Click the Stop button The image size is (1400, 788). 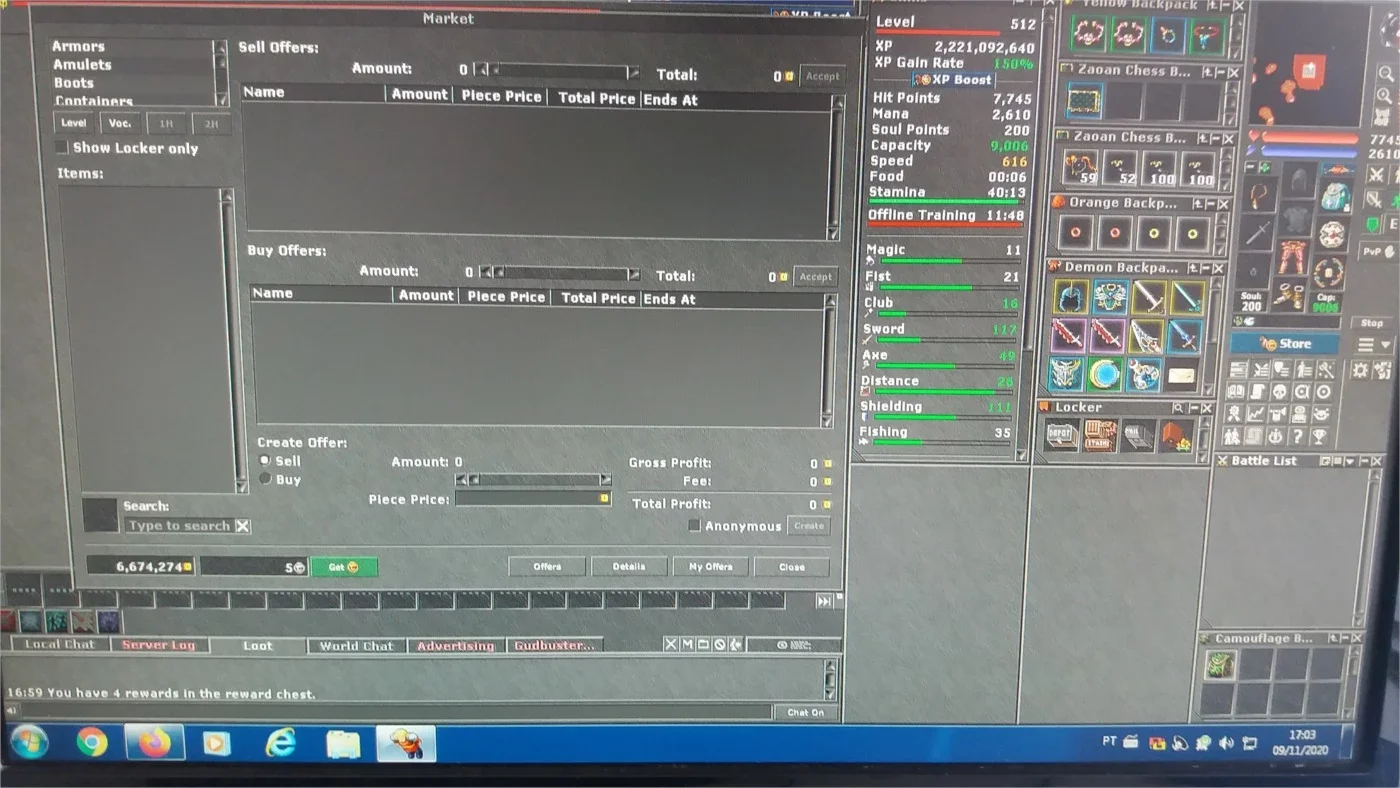click(1371, 323)
